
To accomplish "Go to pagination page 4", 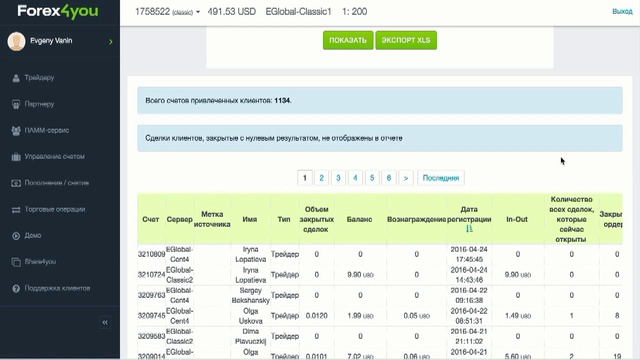I will [x=355, y=178].
